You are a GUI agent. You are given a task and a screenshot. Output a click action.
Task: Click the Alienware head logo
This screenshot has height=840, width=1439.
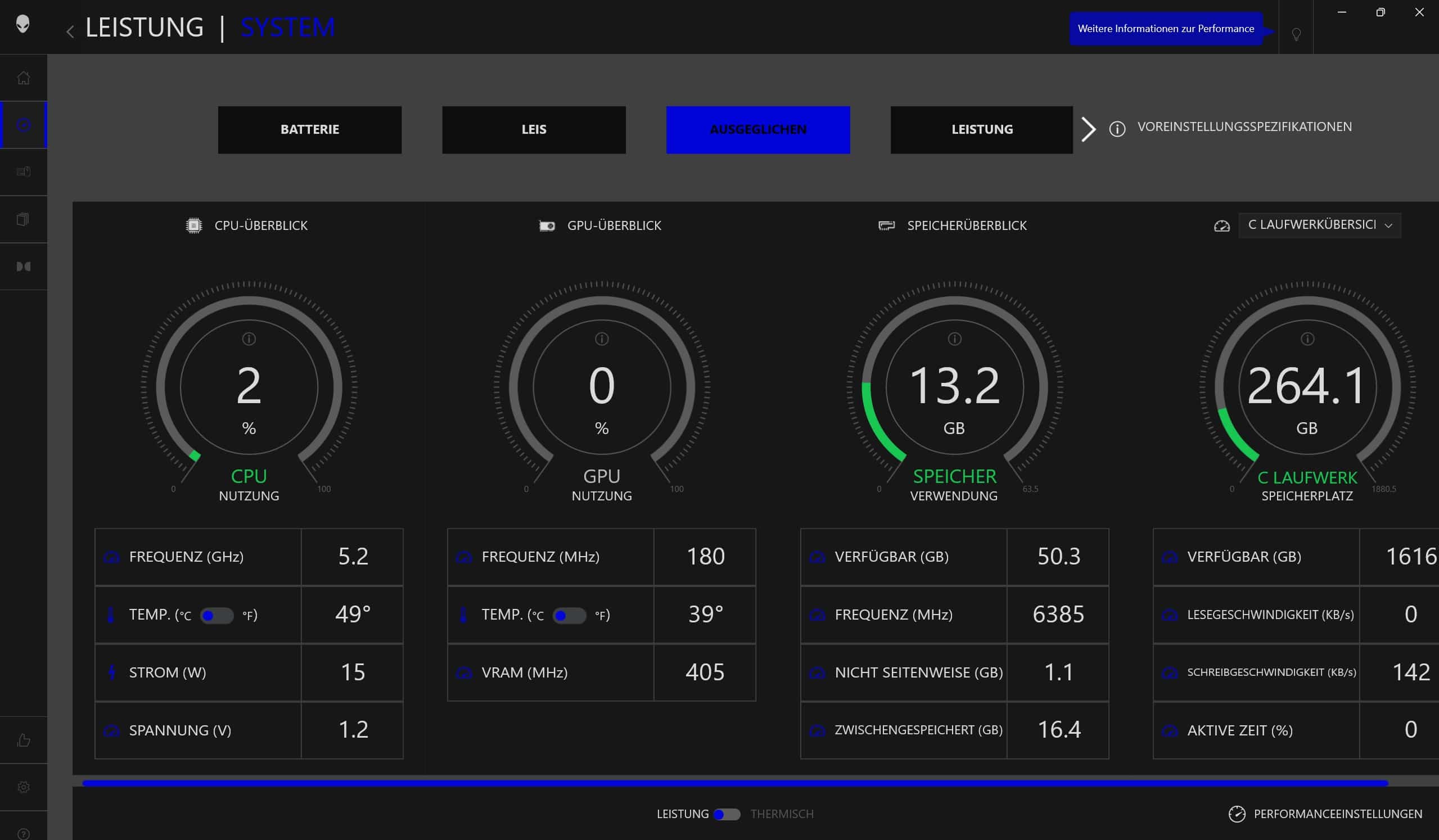pos(23,24)
